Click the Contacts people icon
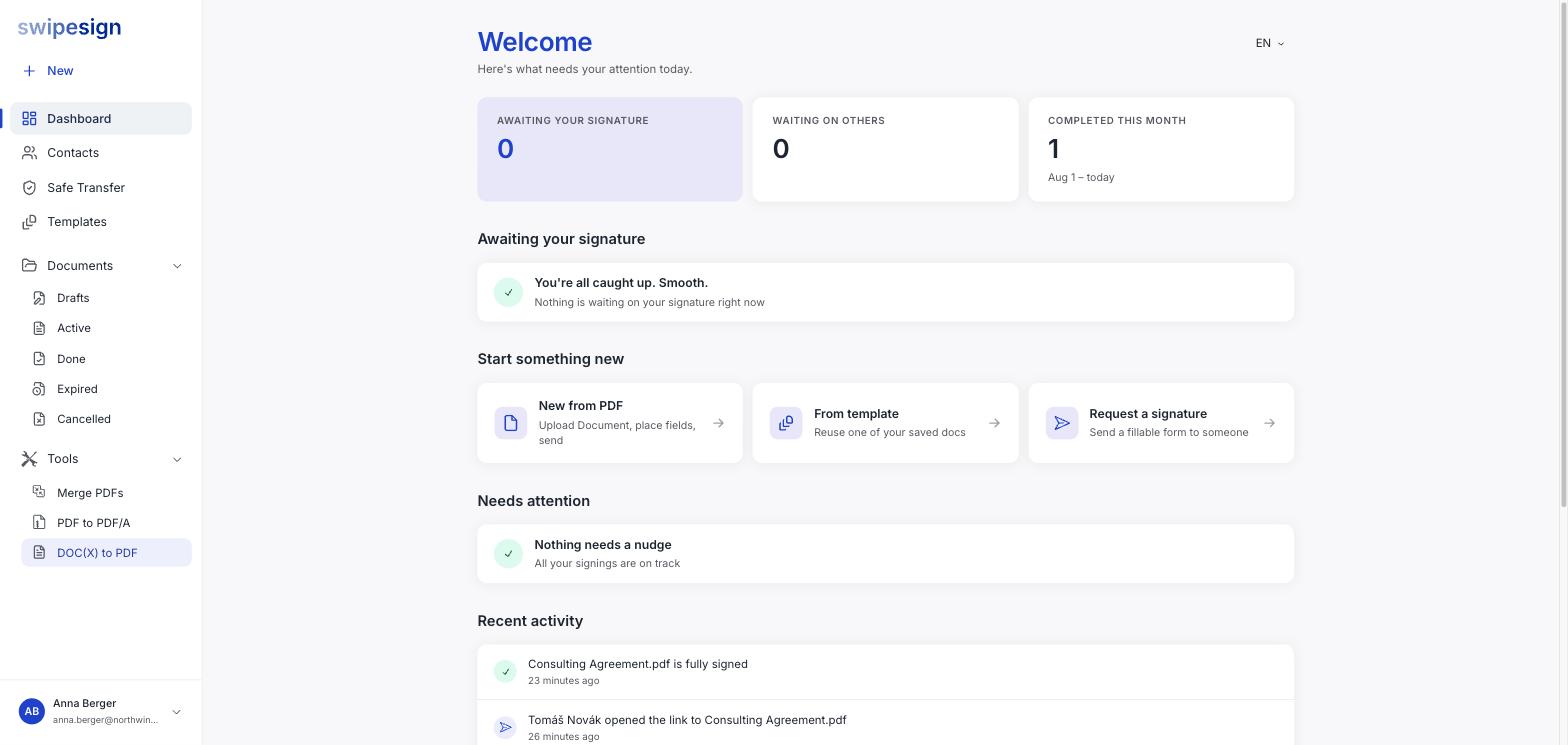This screenshot has height=745, width=1568. tap(29, 153)
